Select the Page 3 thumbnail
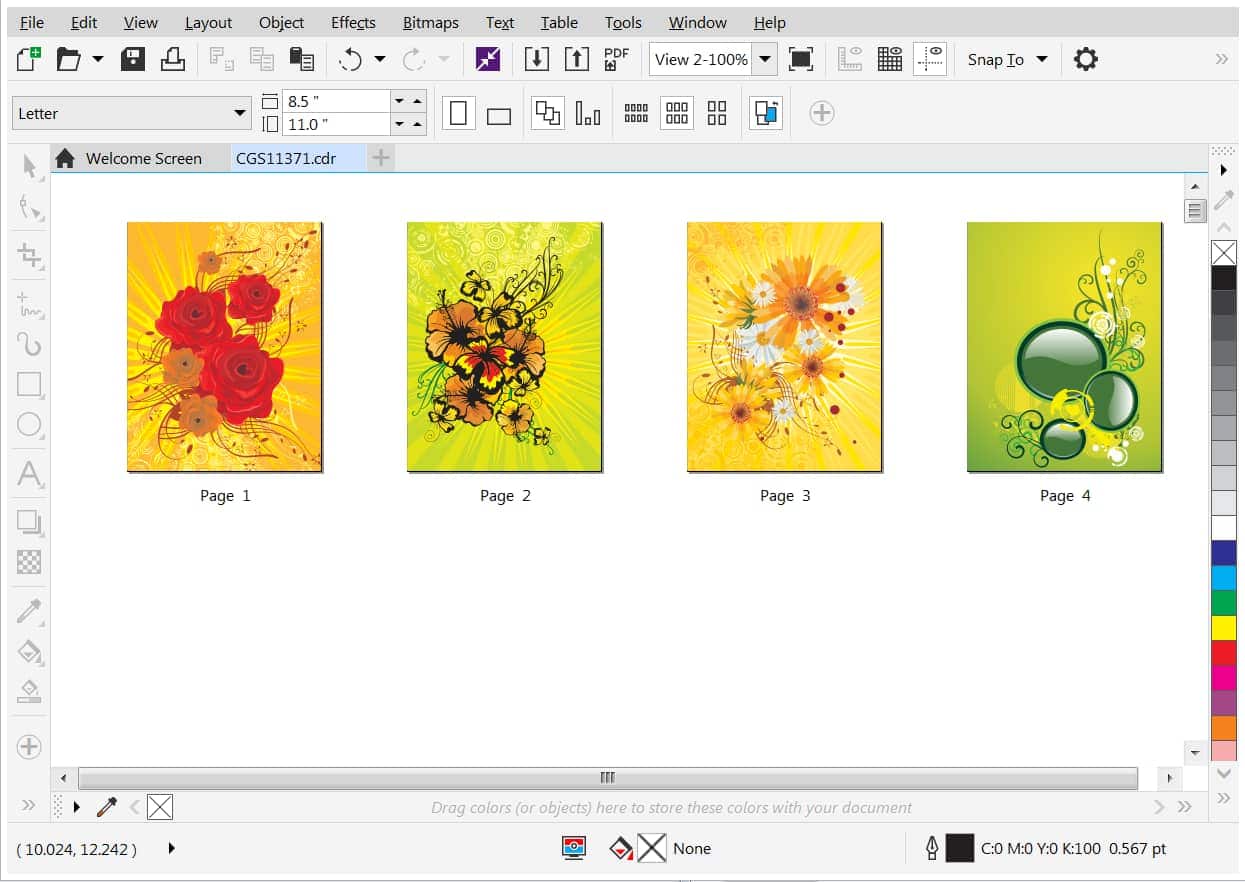The height and width of the screenshot is (882, 1245). tap(784, 346)
